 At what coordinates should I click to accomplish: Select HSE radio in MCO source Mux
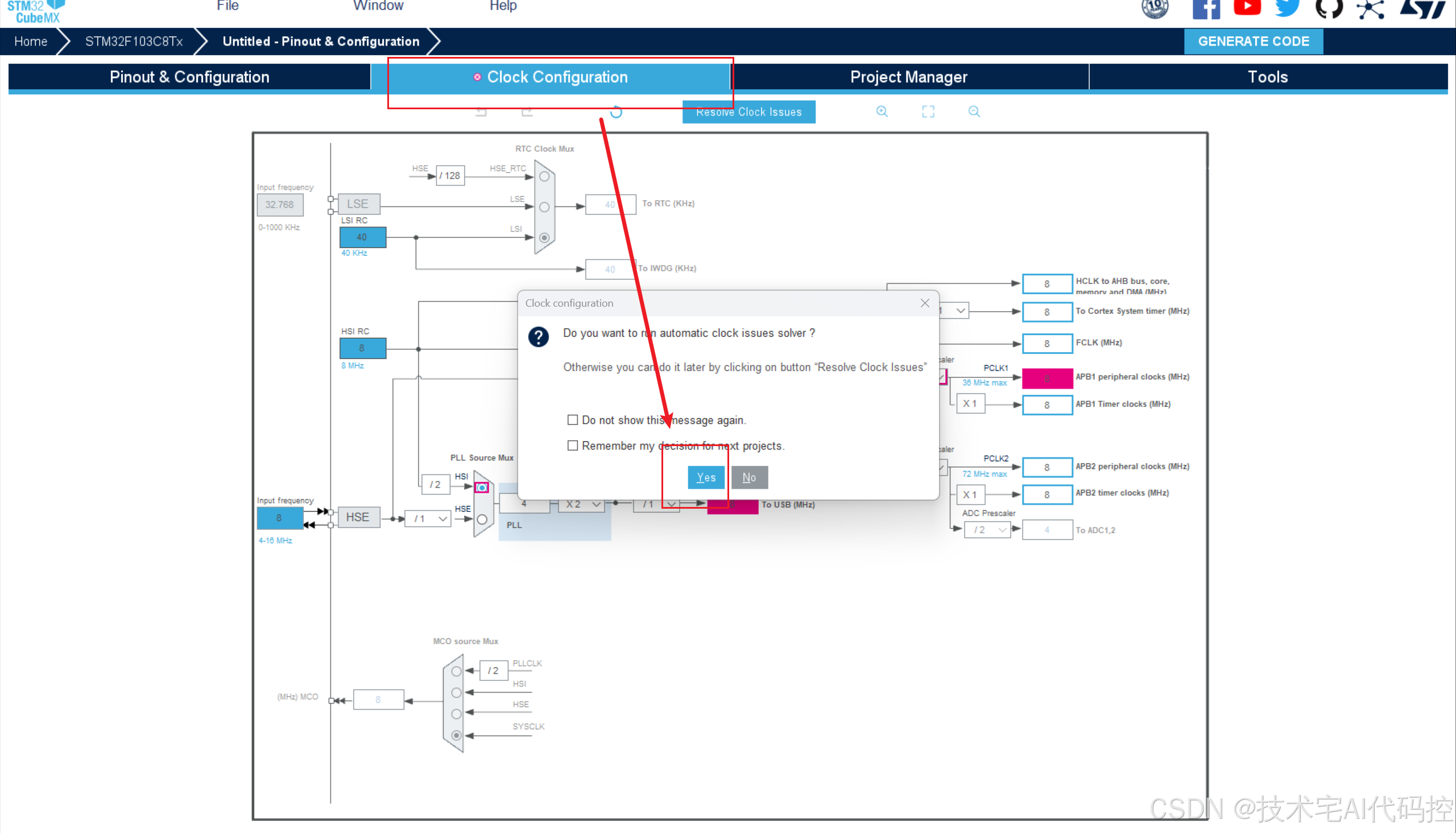click(456, 714)
